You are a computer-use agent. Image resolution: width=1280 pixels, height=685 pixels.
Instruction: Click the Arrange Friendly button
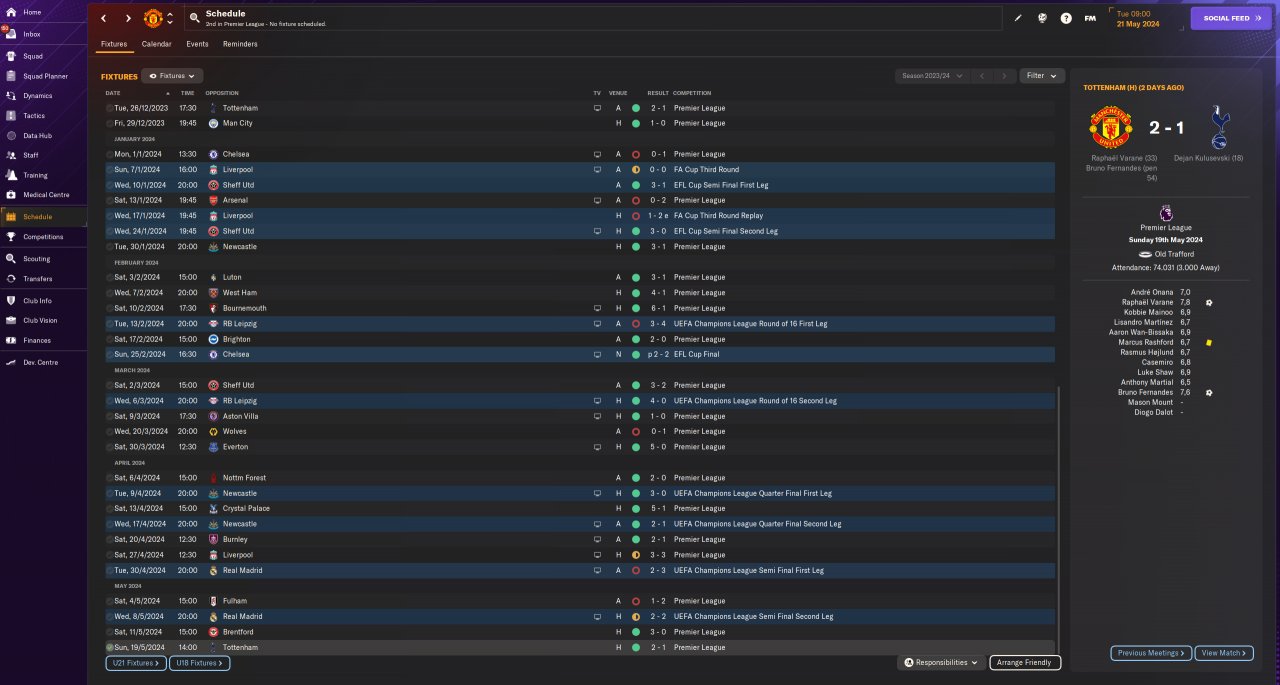tap(1025, 662)
